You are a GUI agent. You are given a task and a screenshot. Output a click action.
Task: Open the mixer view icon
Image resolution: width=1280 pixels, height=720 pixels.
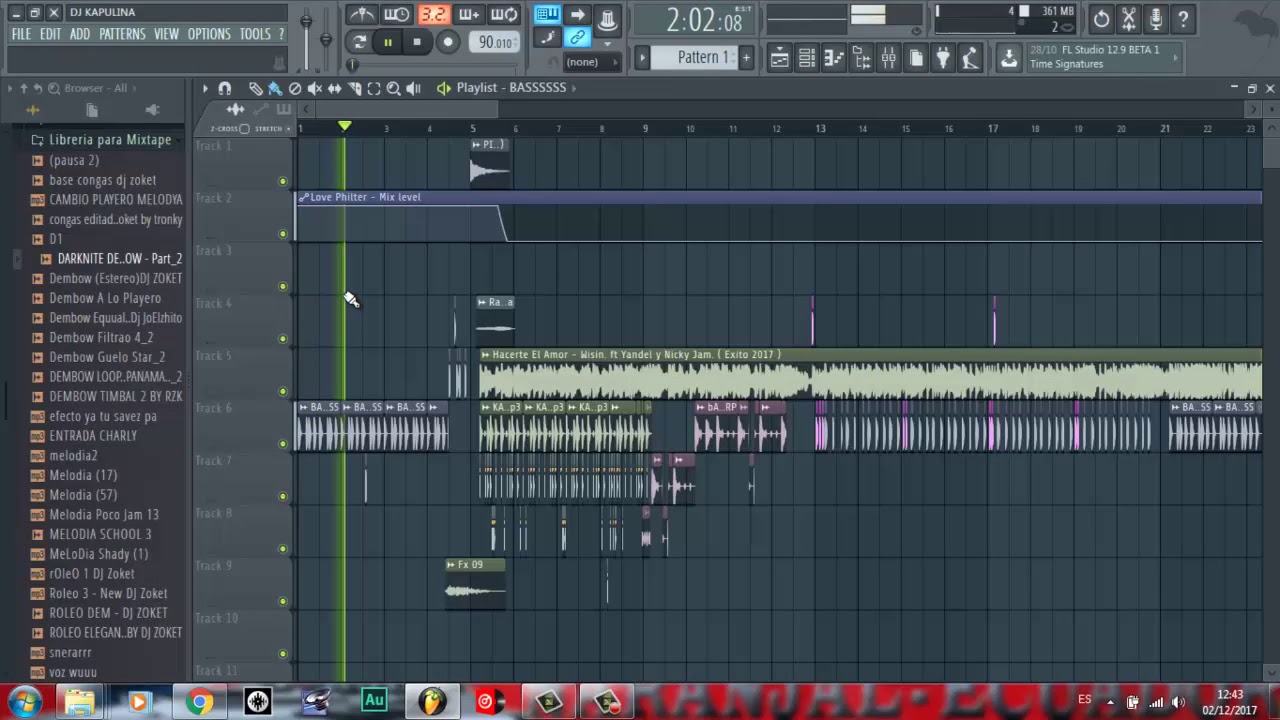[888, 58]
